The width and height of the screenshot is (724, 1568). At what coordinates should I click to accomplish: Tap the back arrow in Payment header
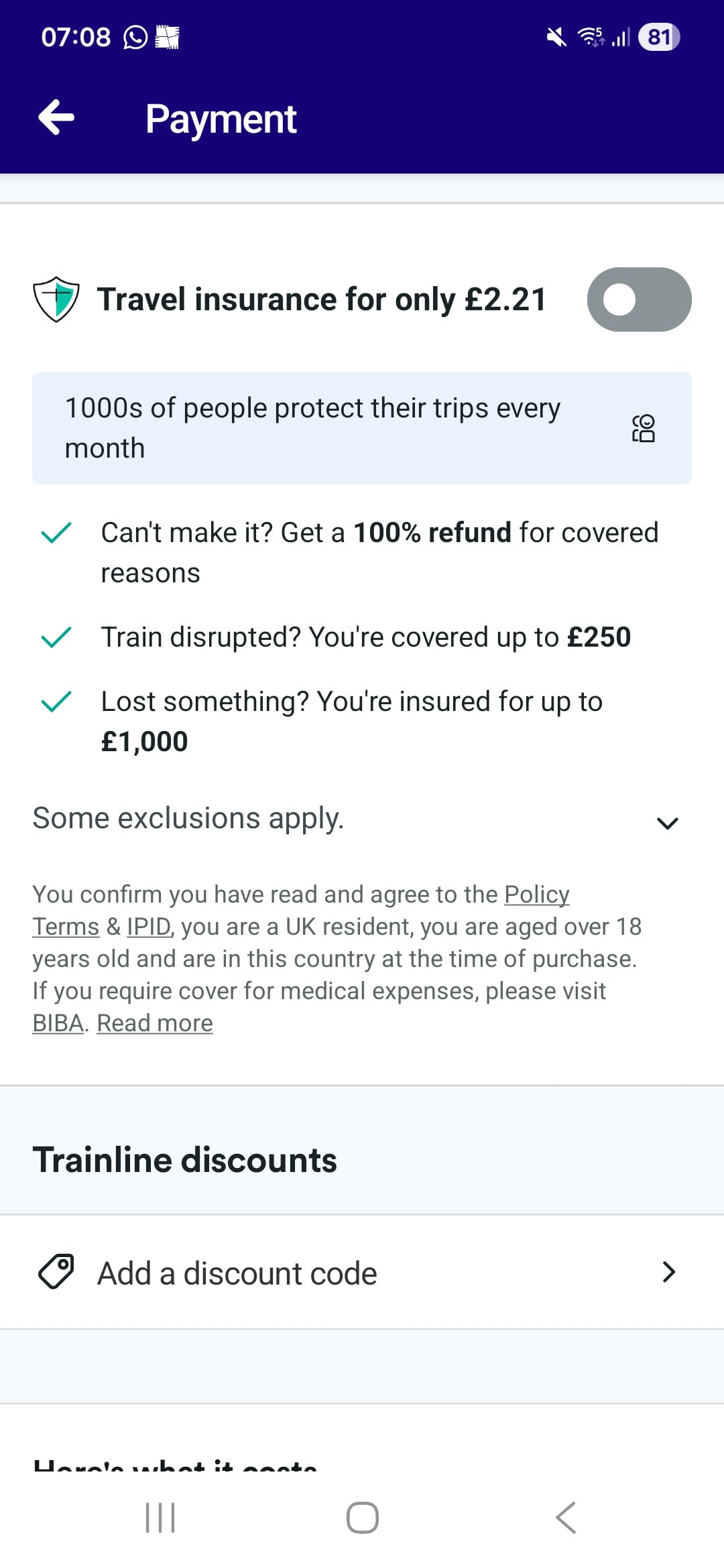pyautogui.click(x=56, y=118)
